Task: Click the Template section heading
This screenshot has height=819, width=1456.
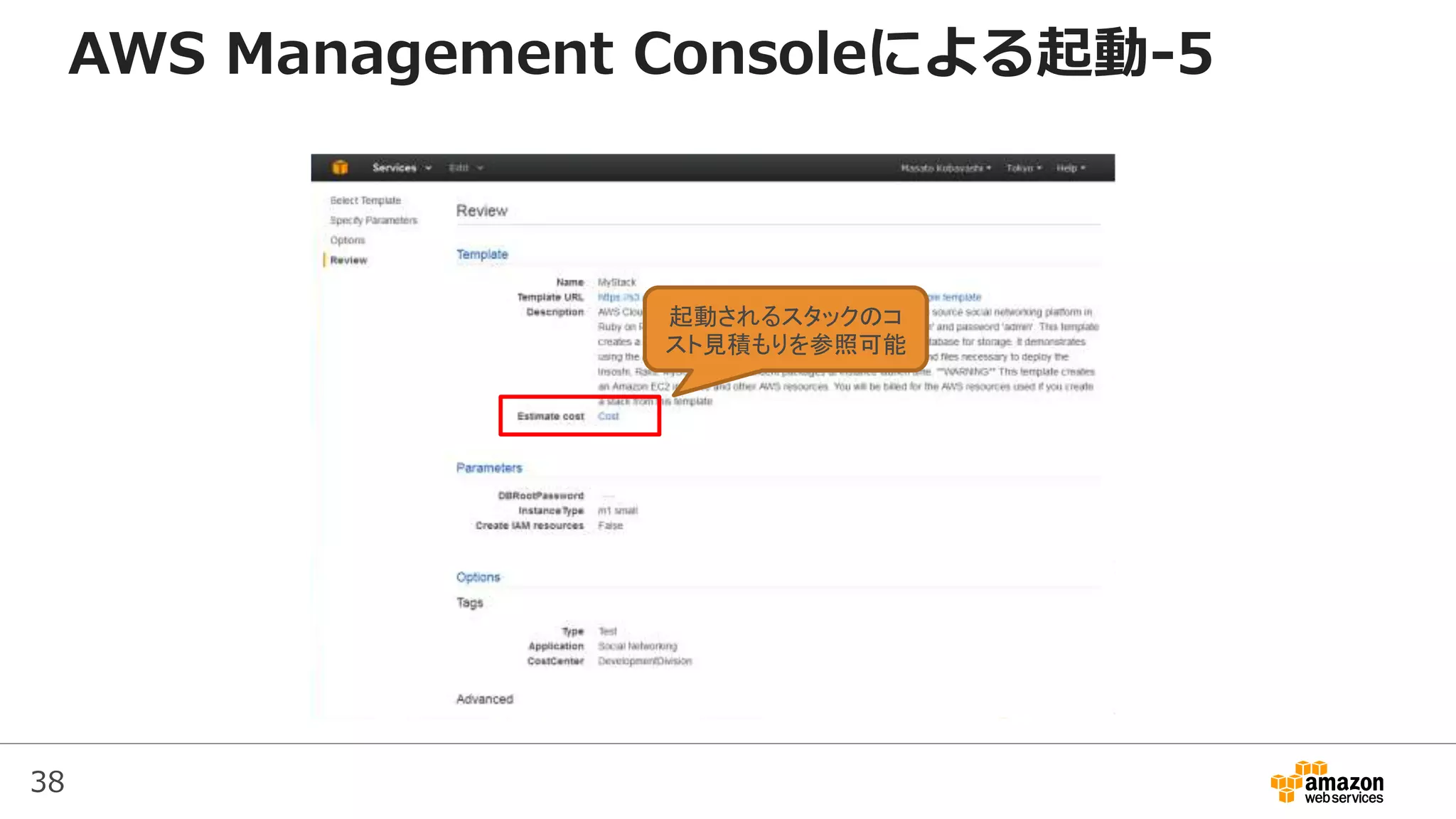Action: [x=482, y=254]
